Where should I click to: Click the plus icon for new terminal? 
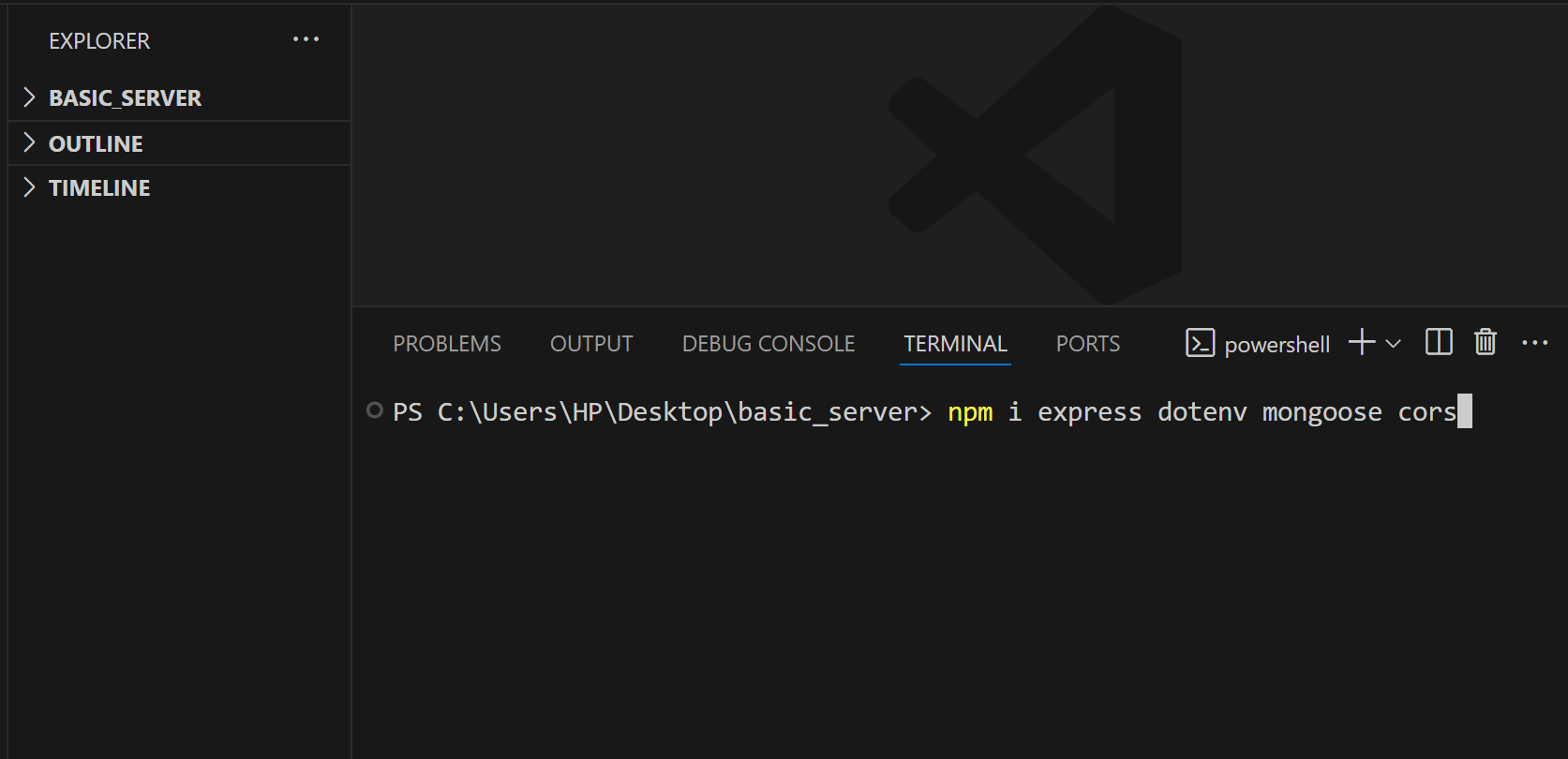pyautogui.click(x=1361, y=343)
